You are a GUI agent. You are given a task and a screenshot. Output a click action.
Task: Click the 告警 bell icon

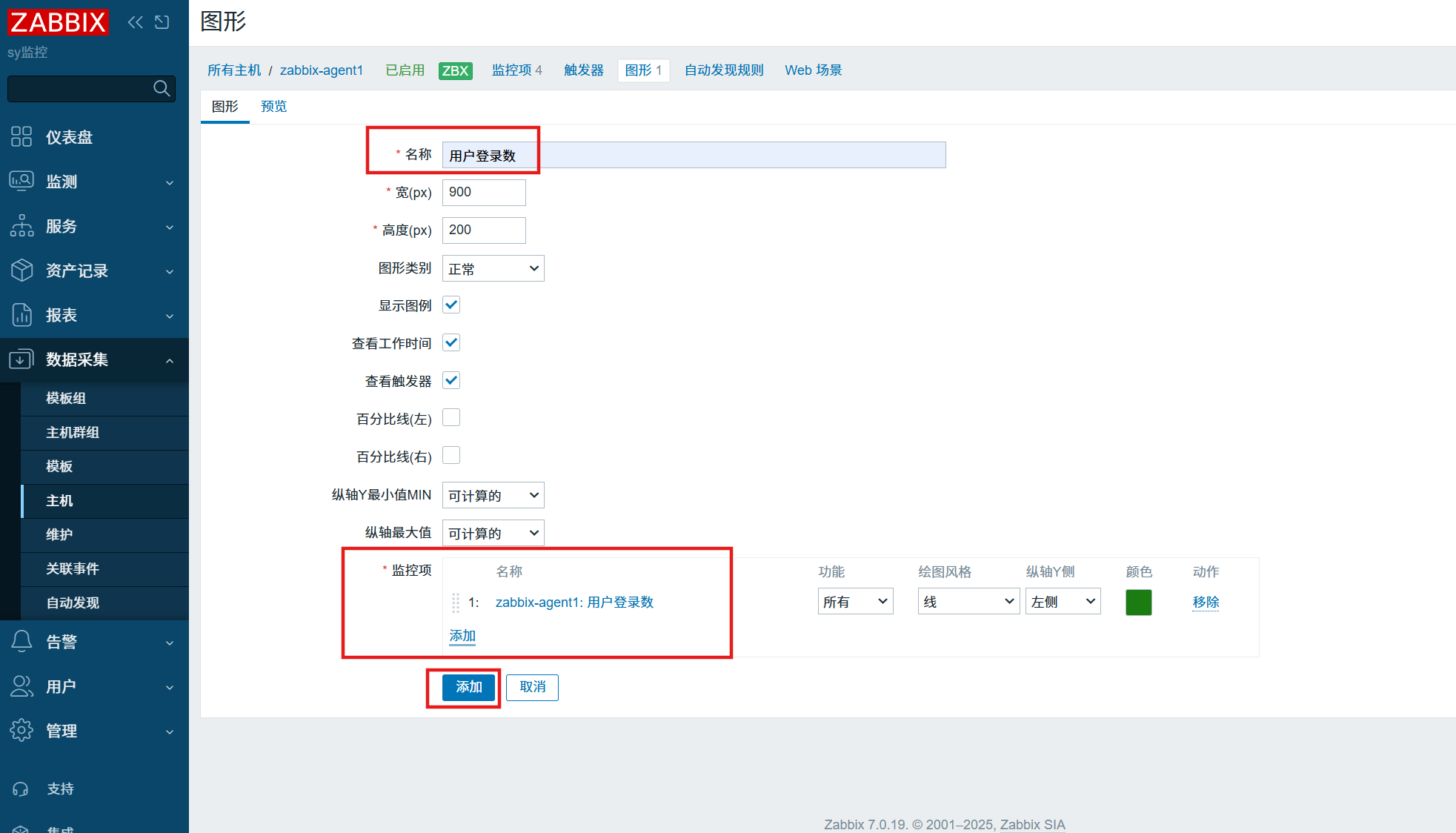point(21,642)
